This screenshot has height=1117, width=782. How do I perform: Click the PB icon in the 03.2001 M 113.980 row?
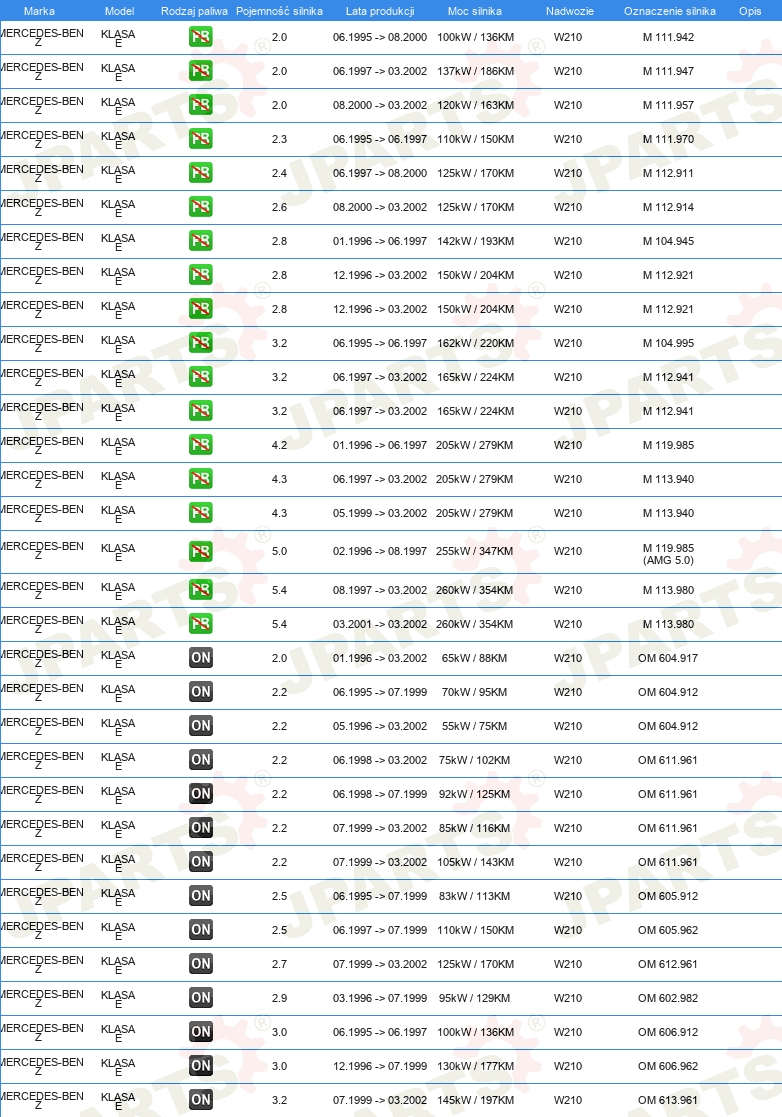[201, 624]
